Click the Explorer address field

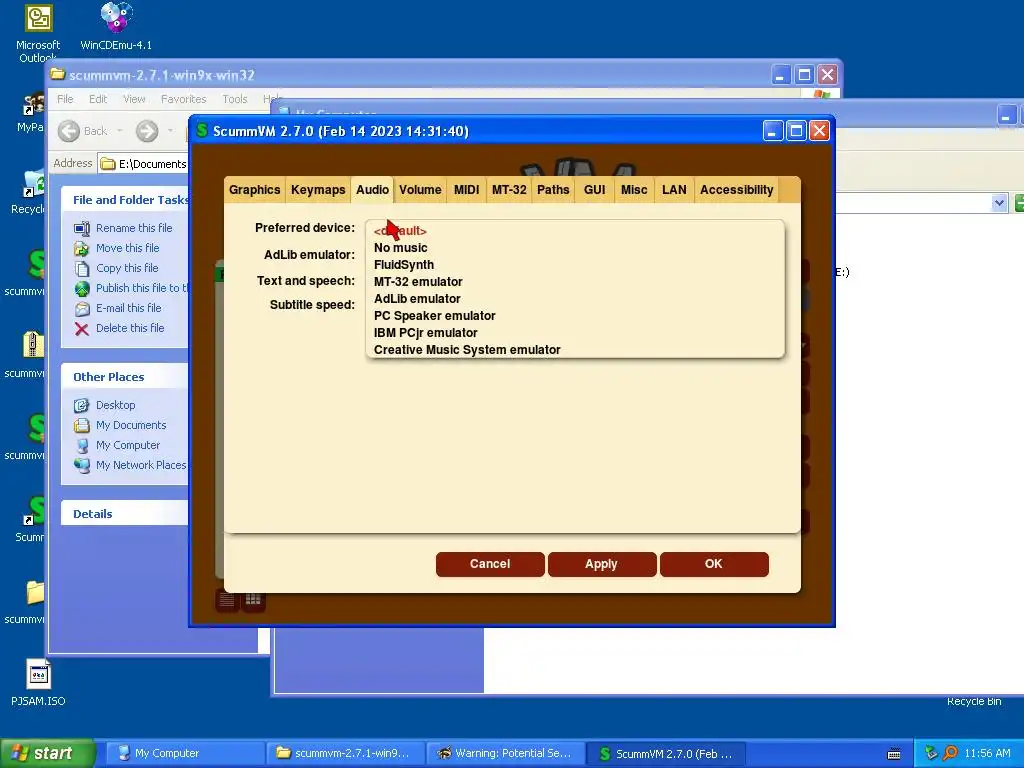(144, 163)
